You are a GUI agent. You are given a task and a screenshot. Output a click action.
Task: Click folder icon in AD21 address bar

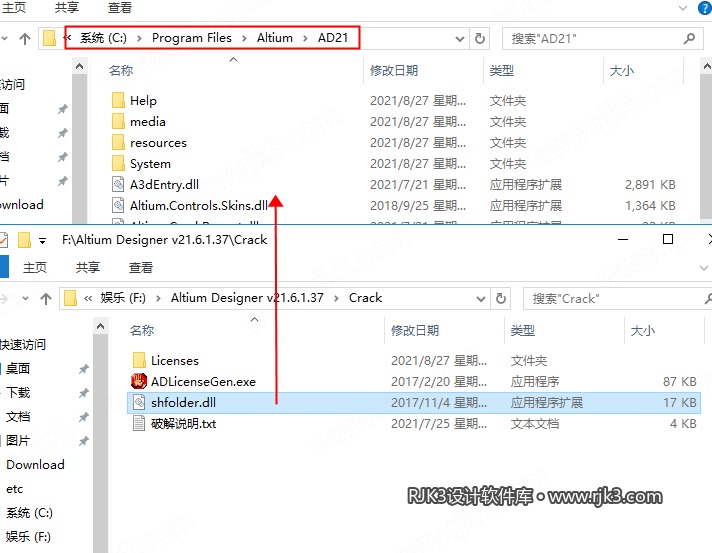pyautogui.click(x=49, y=38)
